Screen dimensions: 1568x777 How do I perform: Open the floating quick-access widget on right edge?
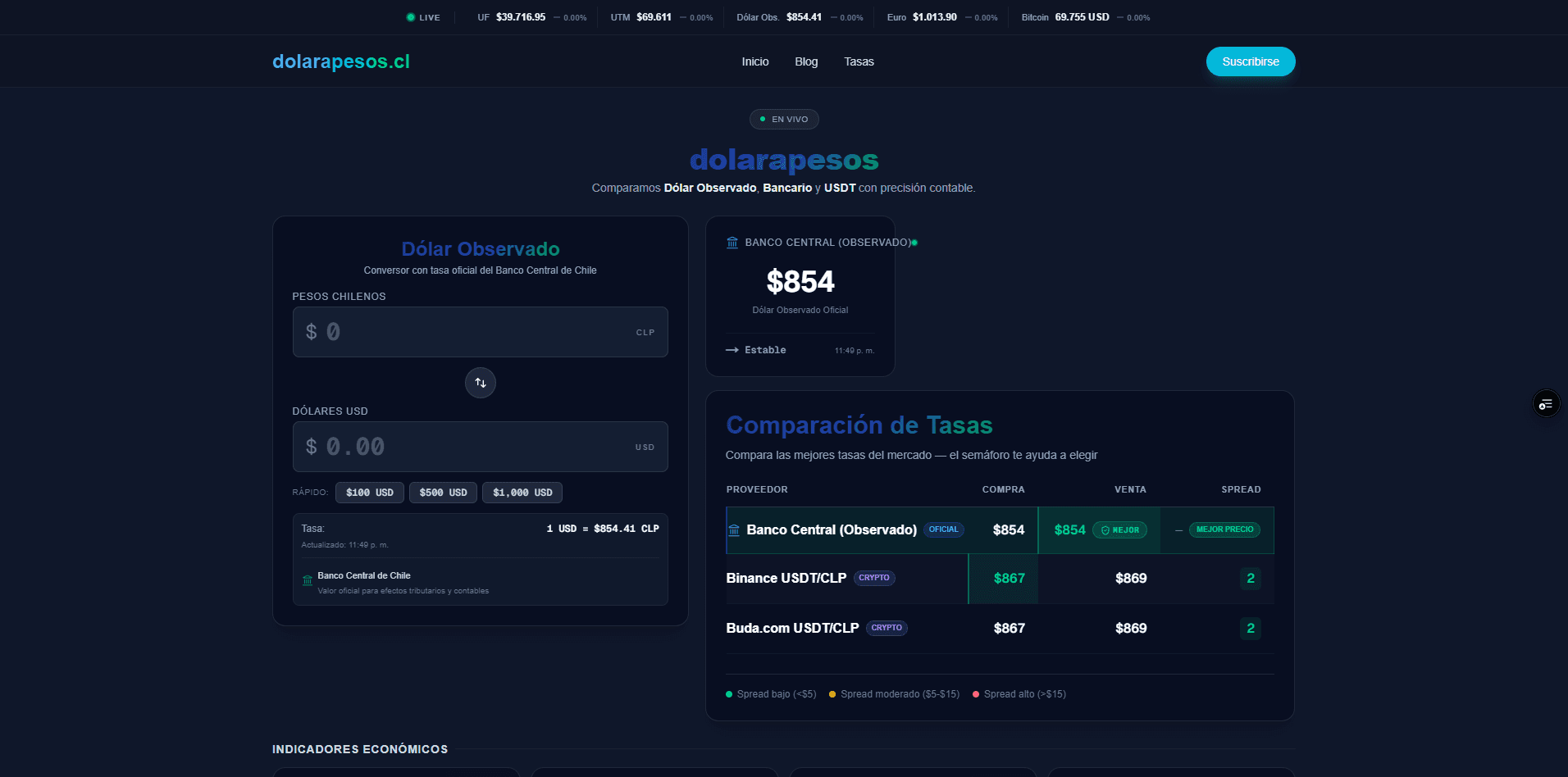tap(1545, 403)
